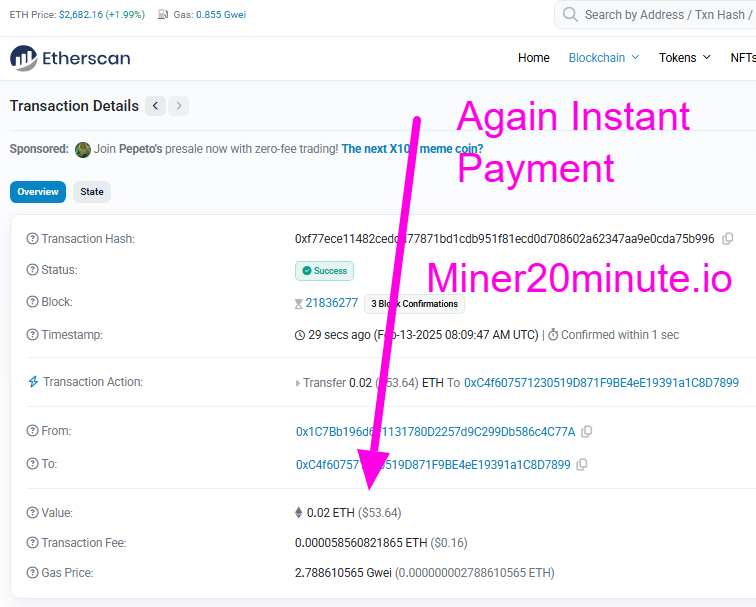
Task: Open the Tokens dropdown menu
Action: 685,58
